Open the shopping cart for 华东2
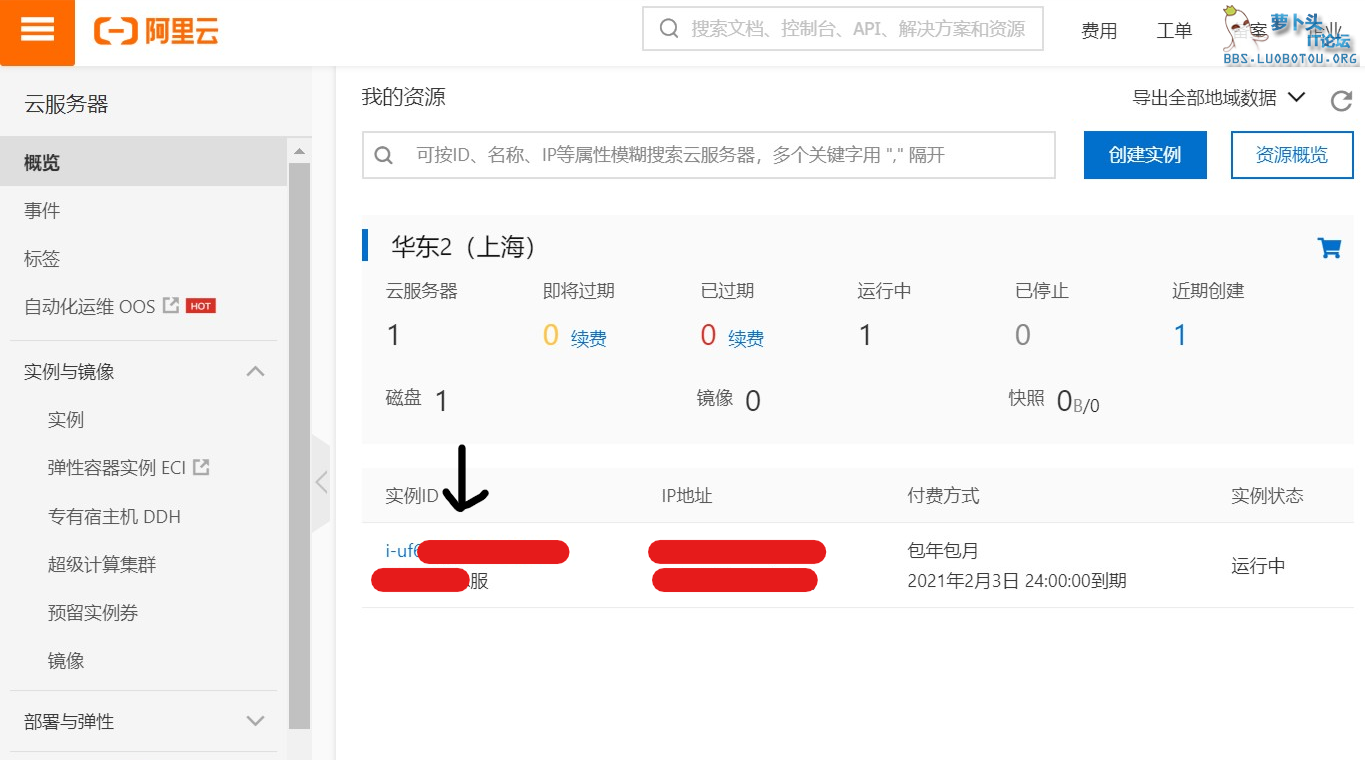1365x760 pixels. [x=1329, y=247]
